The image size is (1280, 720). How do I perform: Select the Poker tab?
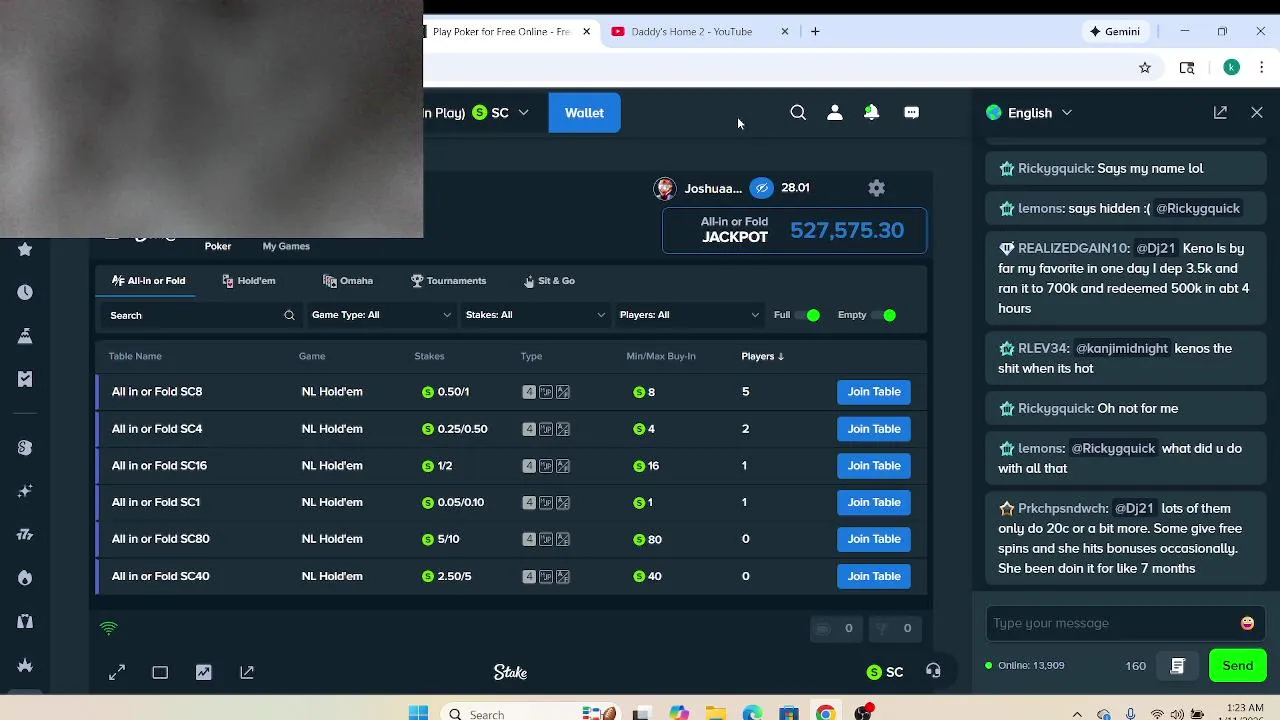(218, 246)
